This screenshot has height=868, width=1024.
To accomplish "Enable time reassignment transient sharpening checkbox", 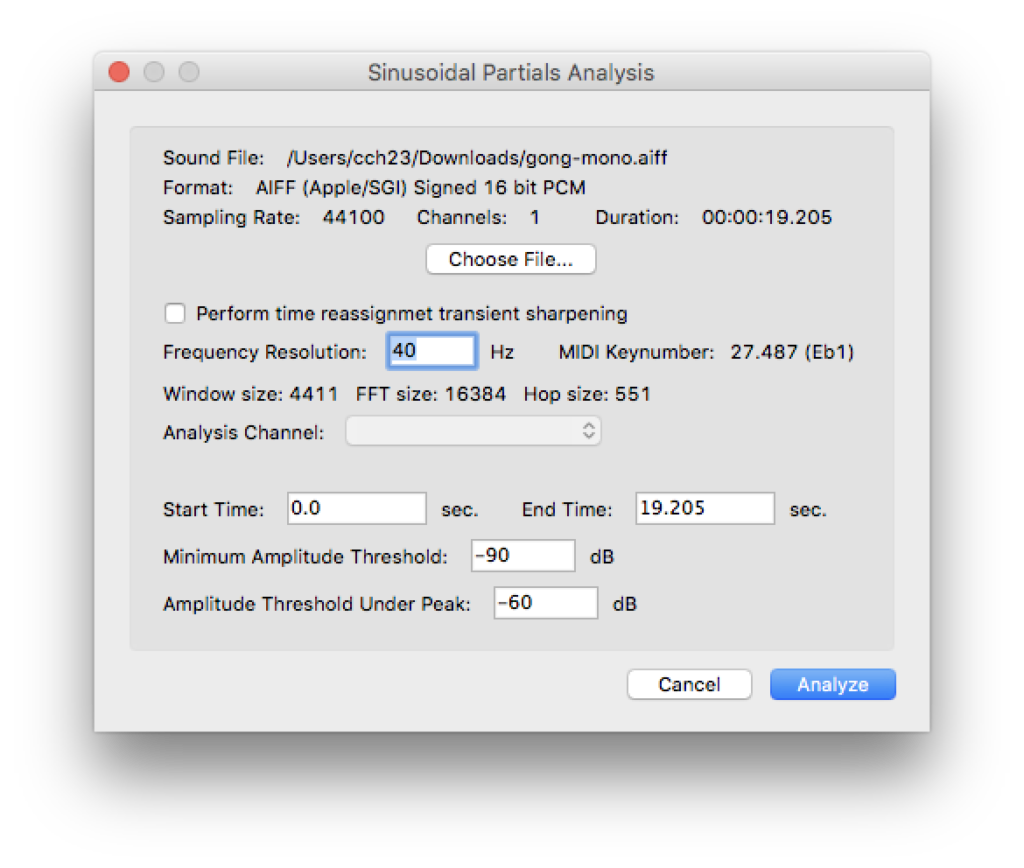I will [x=175, y=313].
